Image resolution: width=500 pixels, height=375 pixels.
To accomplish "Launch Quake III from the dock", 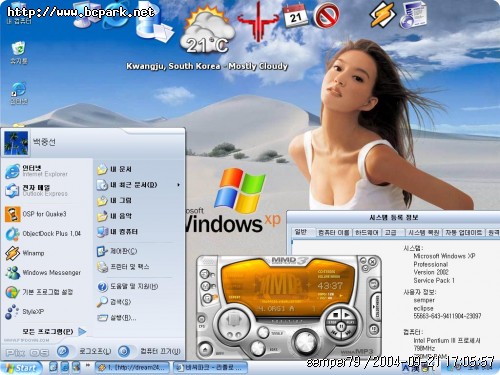I will 257,22.
